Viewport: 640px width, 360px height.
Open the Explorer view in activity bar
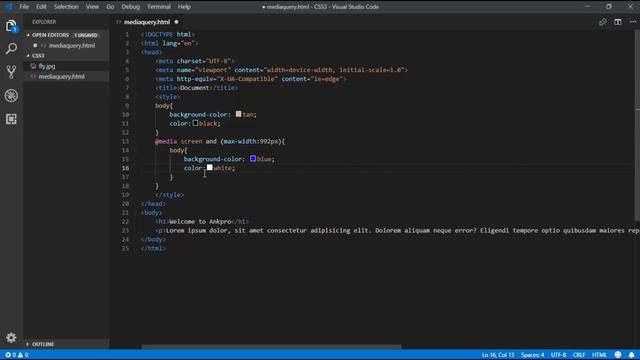point(11,26)
